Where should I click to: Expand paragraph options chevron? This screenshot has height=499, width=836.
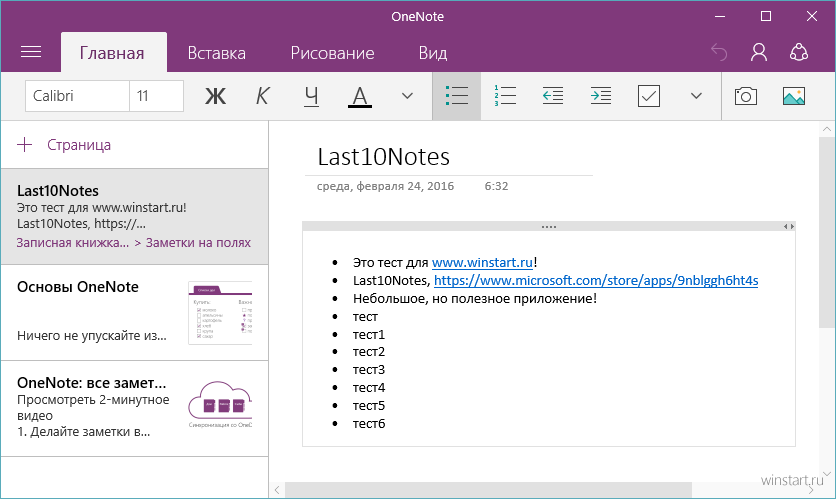pos(697,96)
